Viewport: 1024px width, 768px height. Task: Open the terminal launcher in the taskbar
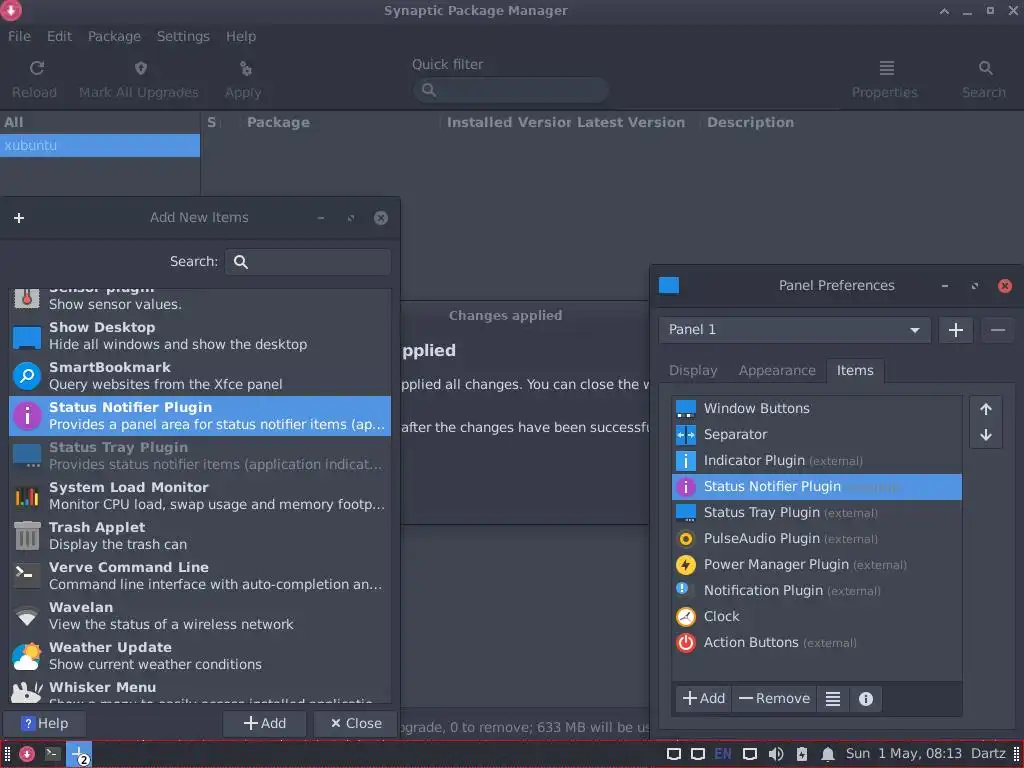52,754
